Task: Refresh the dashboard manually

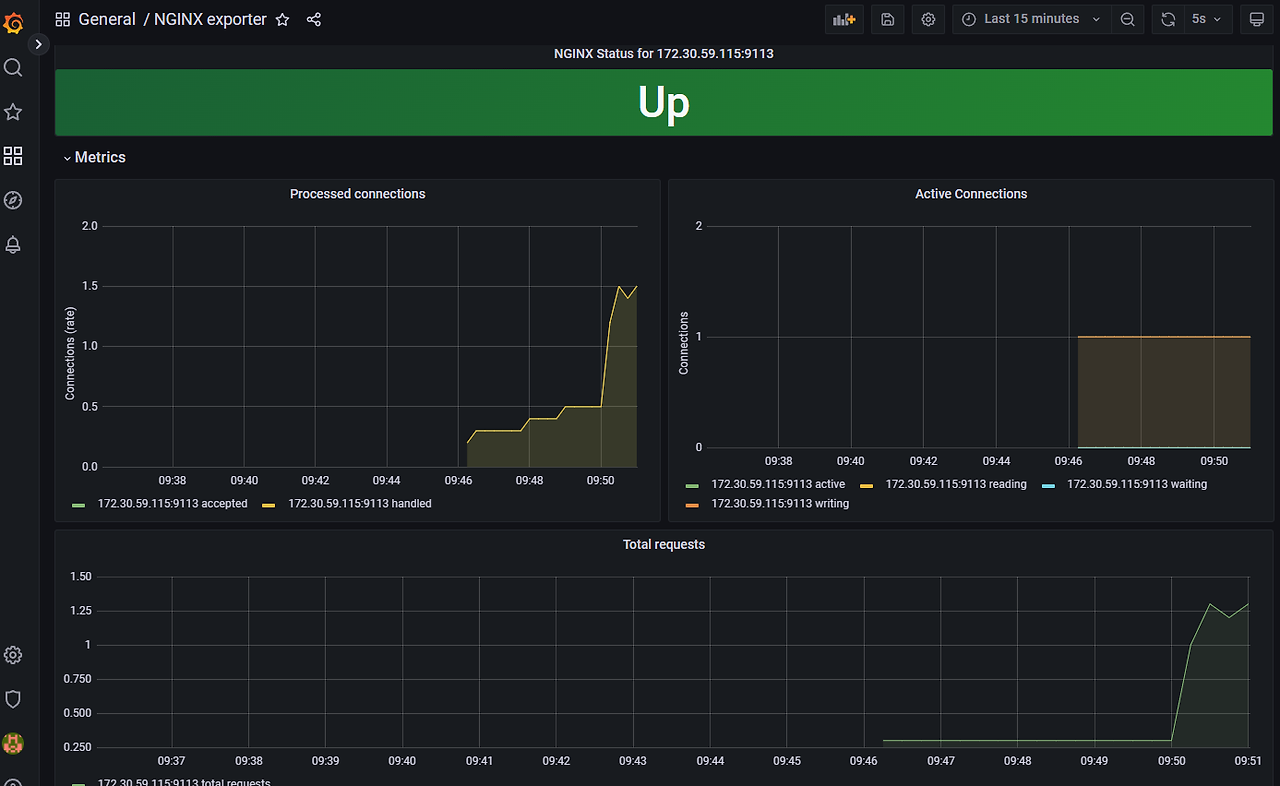Action: click(x=1167, y=19)
